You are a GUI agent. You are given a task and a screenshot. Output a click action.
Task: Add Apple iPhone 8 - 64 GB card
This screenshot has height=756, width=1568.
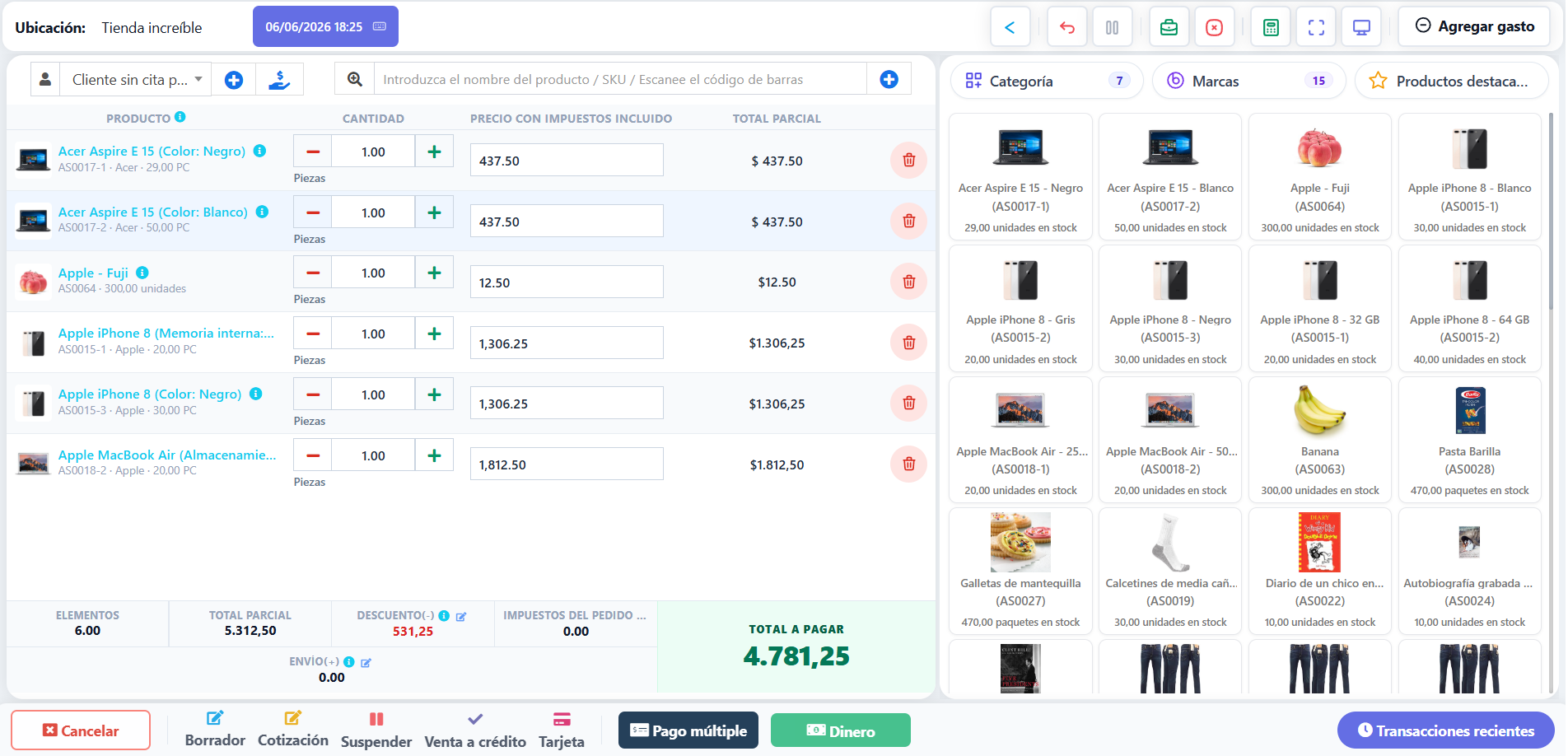1470,308
